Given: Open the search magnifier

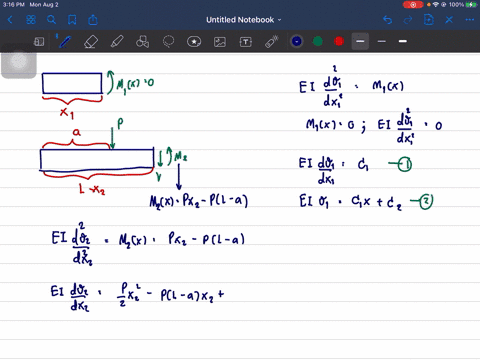Looking at the screenshot, I should click(51, 20).
